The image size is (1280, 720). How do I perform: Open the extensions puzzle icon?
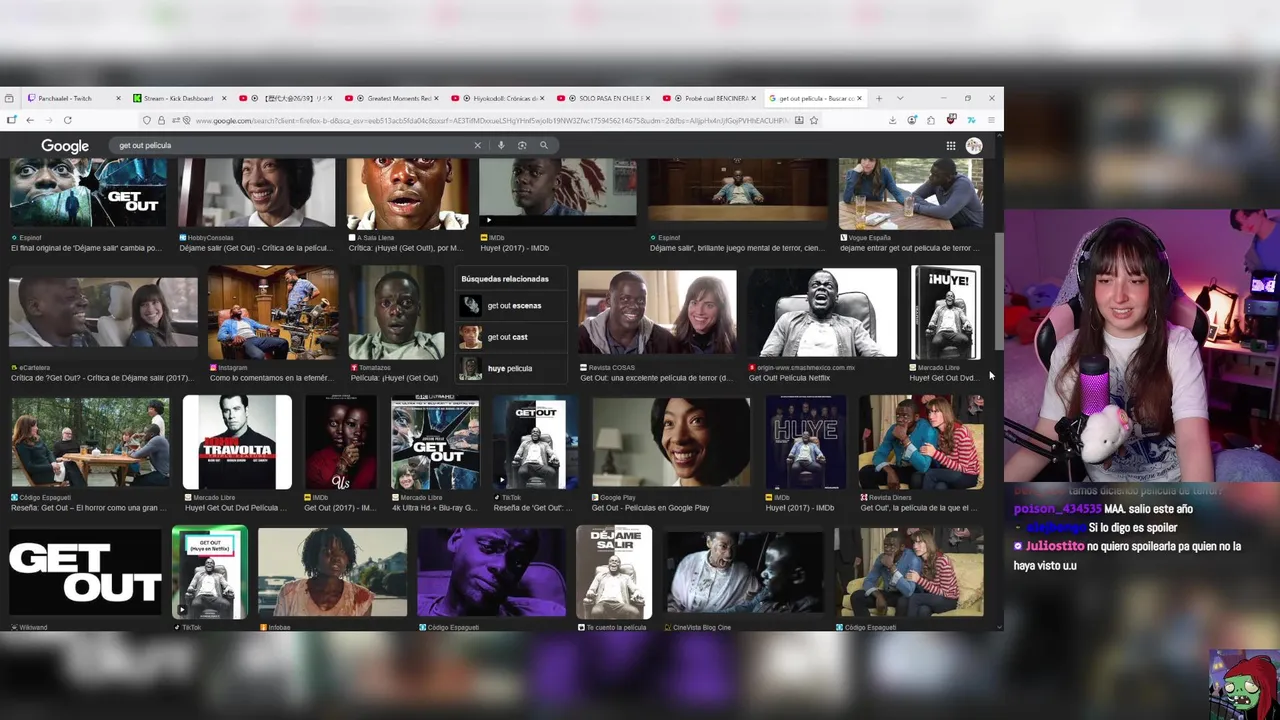coord(931,120)
